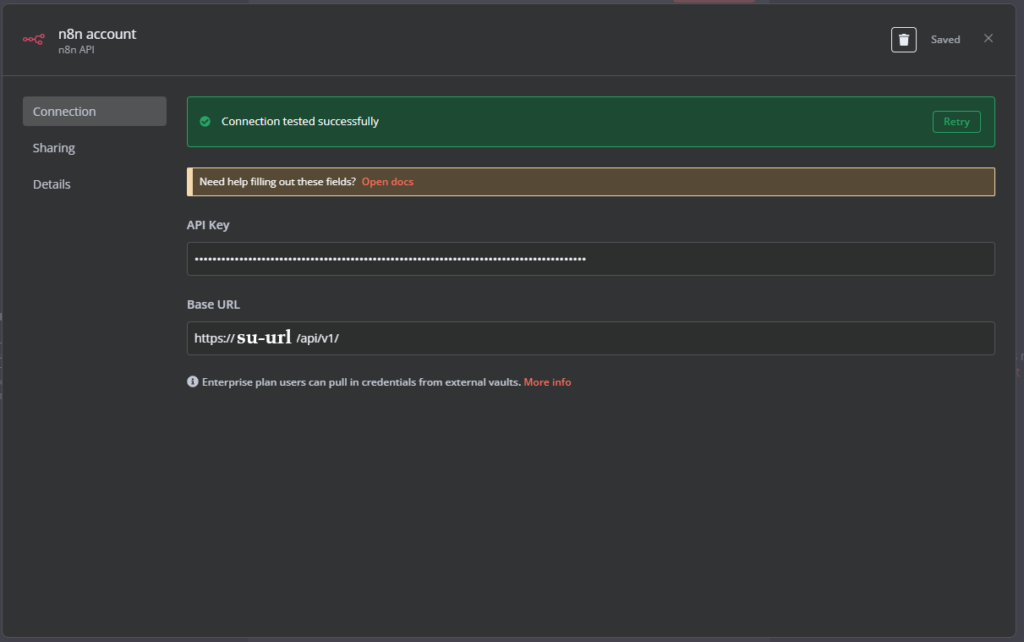Click the API Key field label
The height and width of the screenshot is (642, 1024).
(208, 225)
